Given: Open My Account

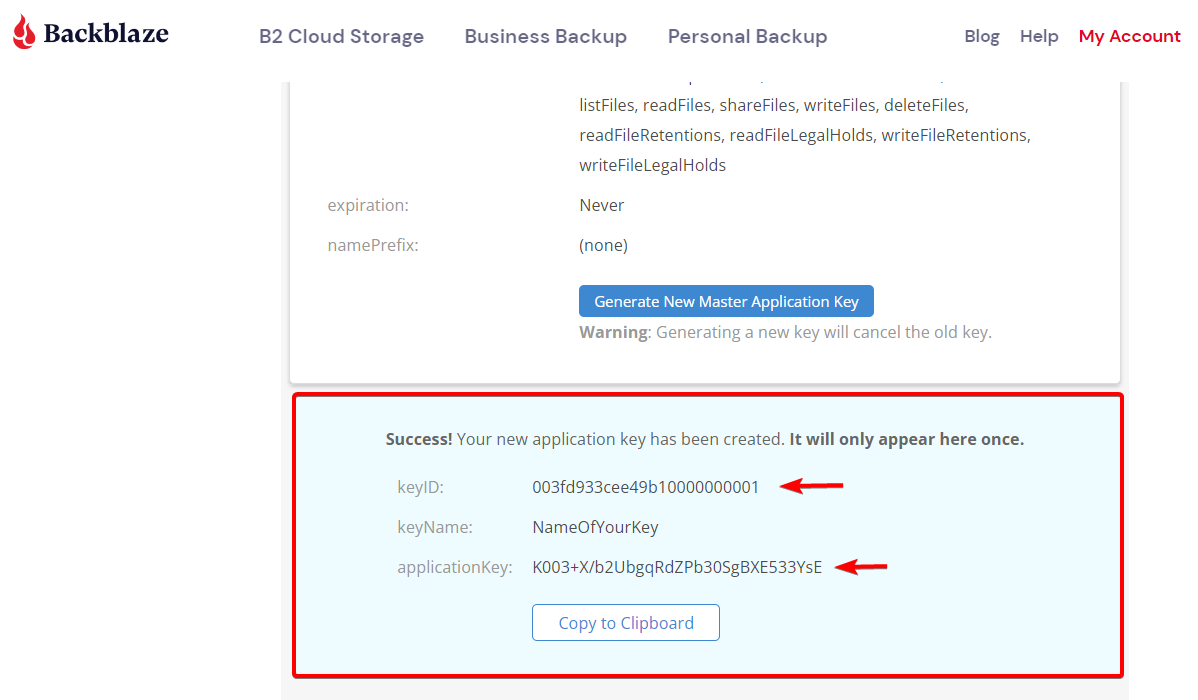Looking at the screenshot, I should [1129, 36].
